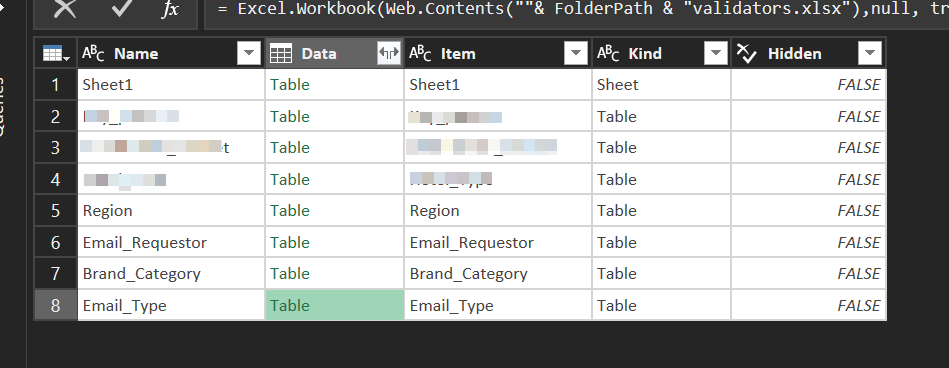Open the Kind column filter dropdown

716,54
